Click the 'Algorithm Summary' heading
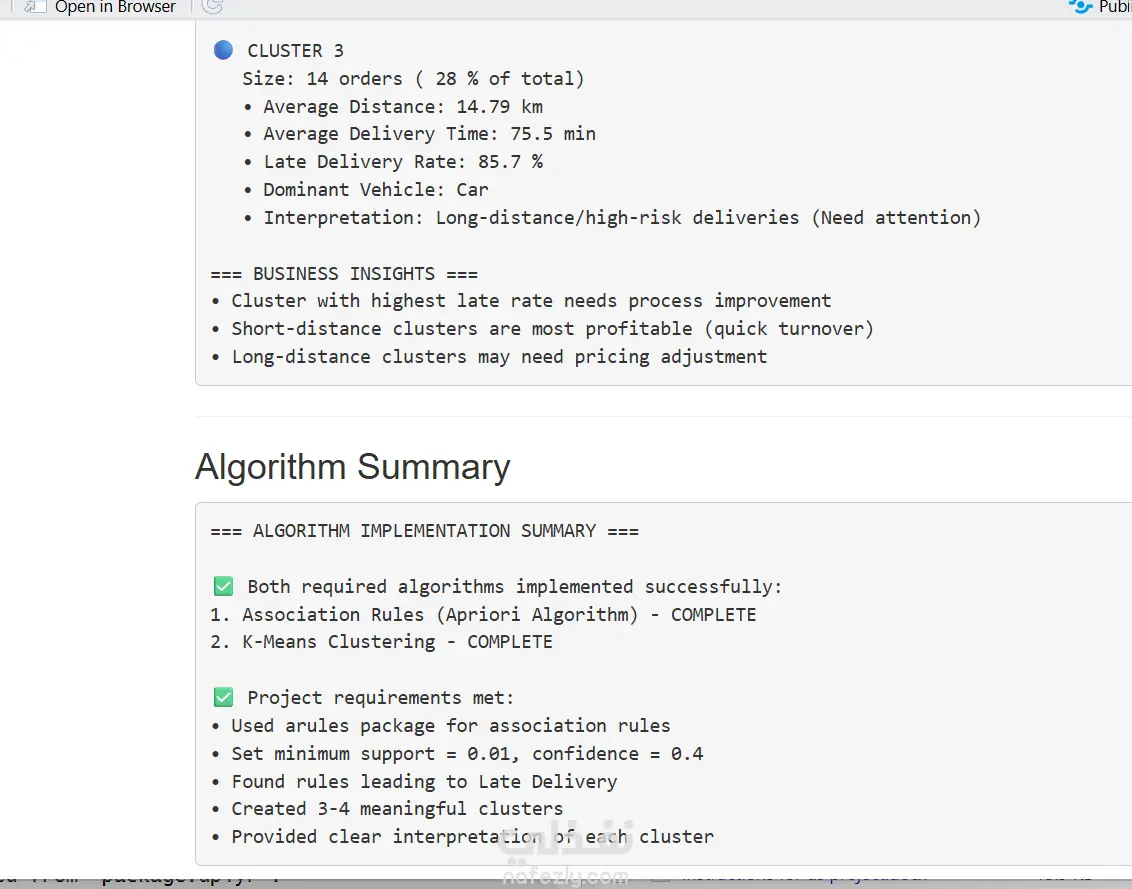This screenshot has width=1132, height=889. 352,467
